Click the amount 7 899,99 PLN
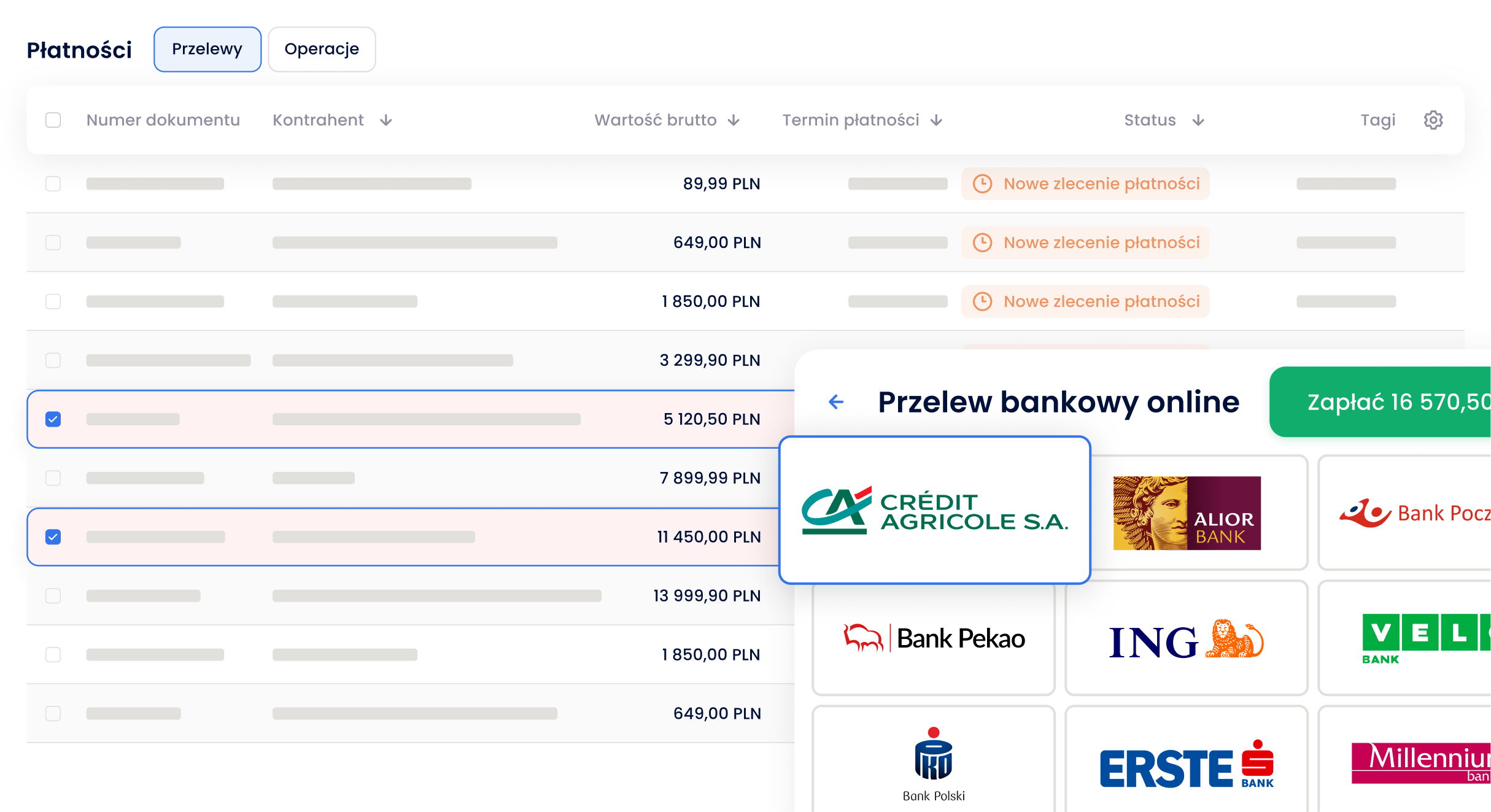 (710, 478)
